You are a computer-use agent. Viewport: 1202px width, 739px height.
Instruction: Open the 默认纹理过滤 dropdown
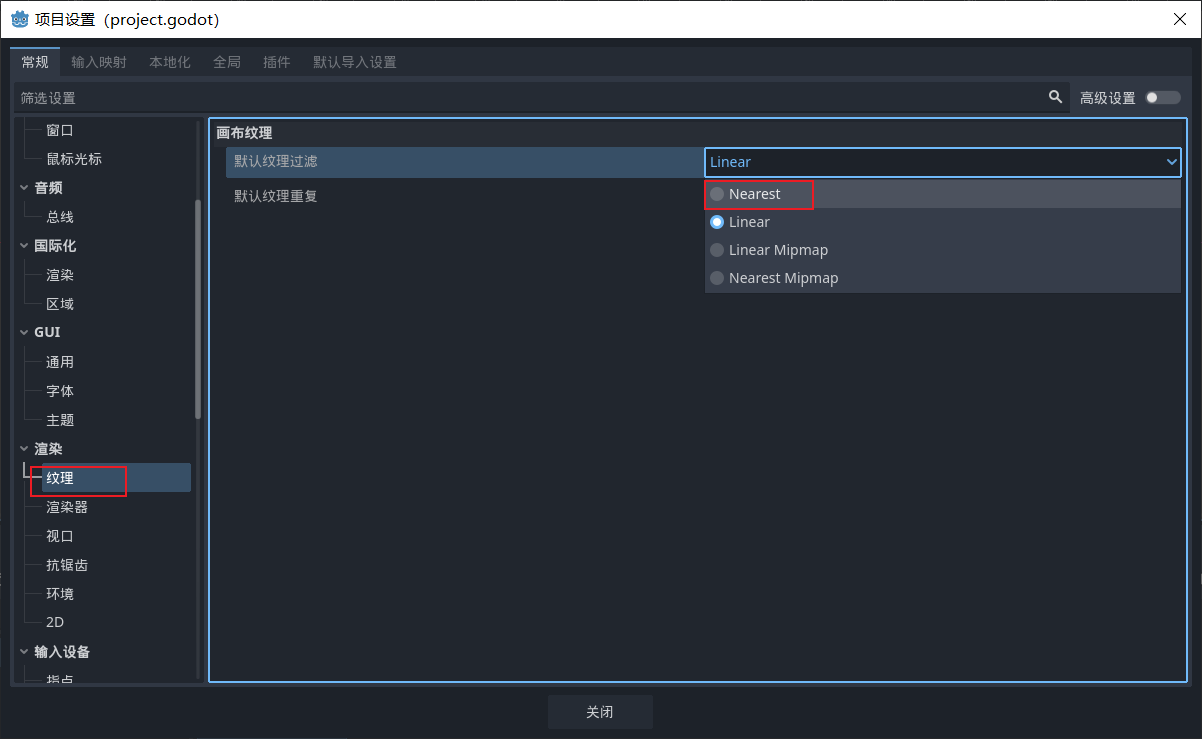coord(942,162)
